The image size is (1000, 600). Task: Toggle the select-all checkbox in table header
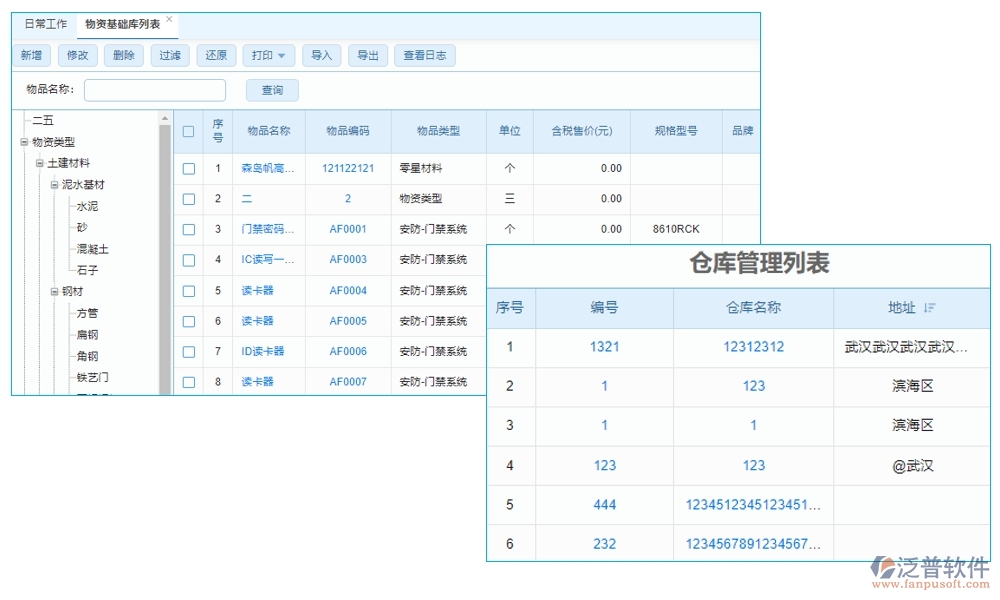click(x=186, y=130)
